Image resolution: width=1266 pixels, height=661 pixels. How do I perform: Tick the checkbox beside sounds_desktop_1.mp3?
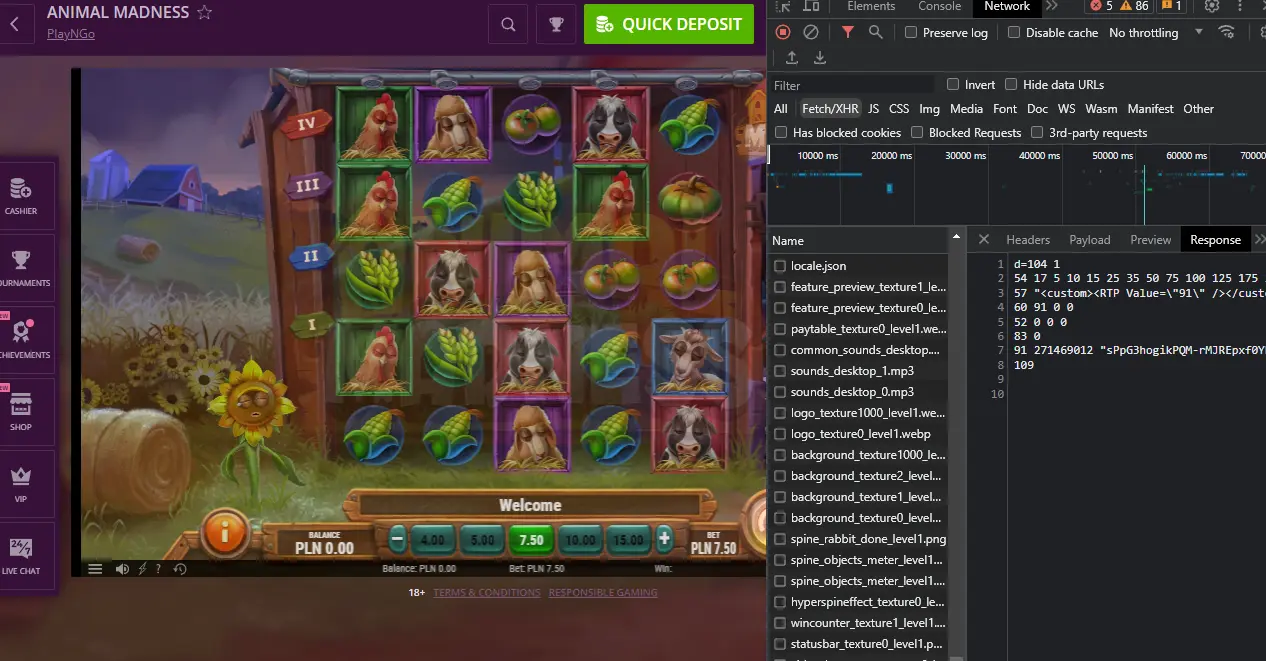point(781,371)
